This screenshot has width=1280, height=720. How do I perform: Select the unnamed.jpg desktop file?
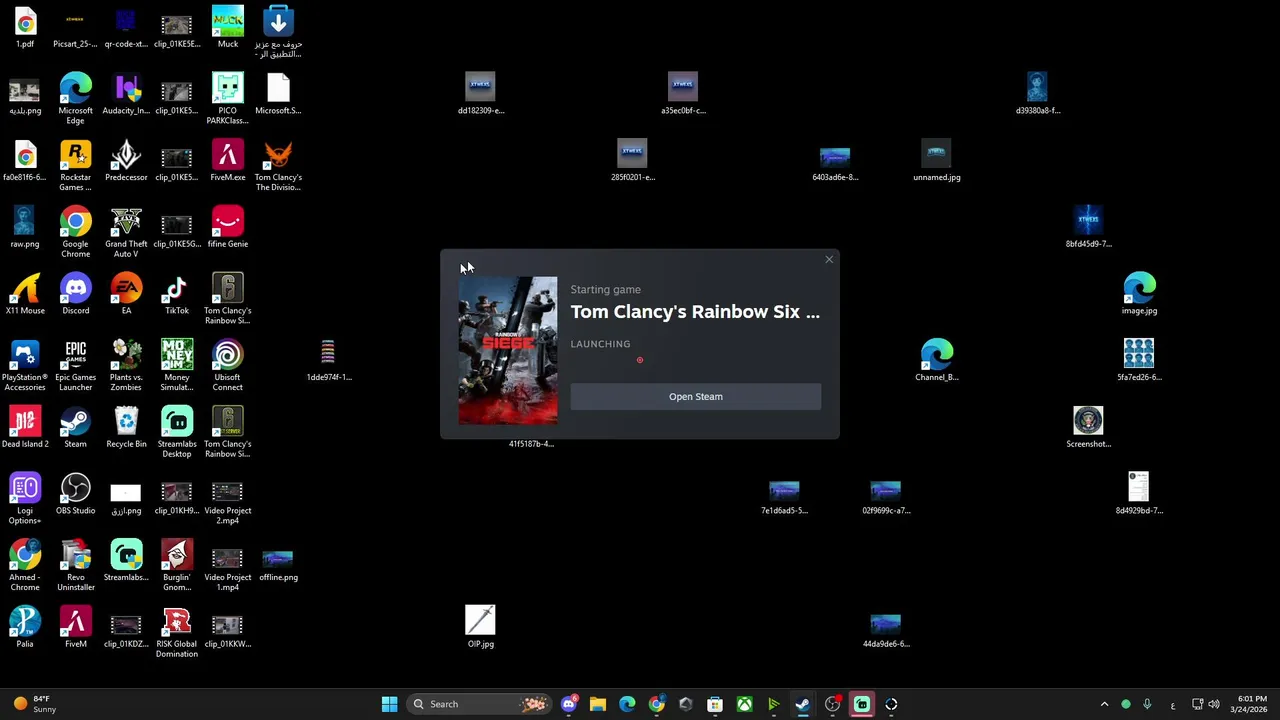pyautogui.click(x=936, y=162)
